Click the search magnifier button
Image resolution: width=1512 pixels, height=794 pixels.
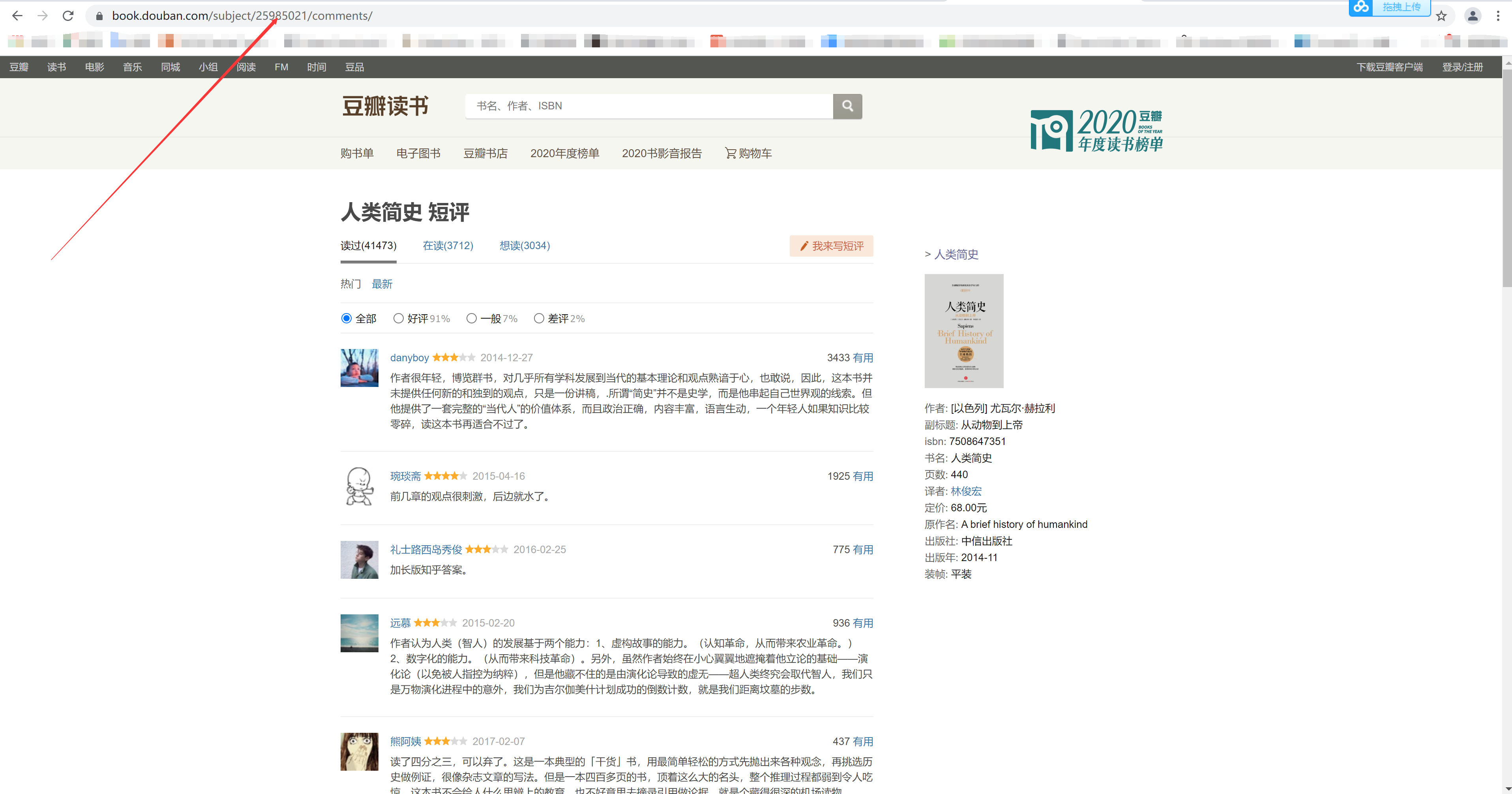point(847,106)
